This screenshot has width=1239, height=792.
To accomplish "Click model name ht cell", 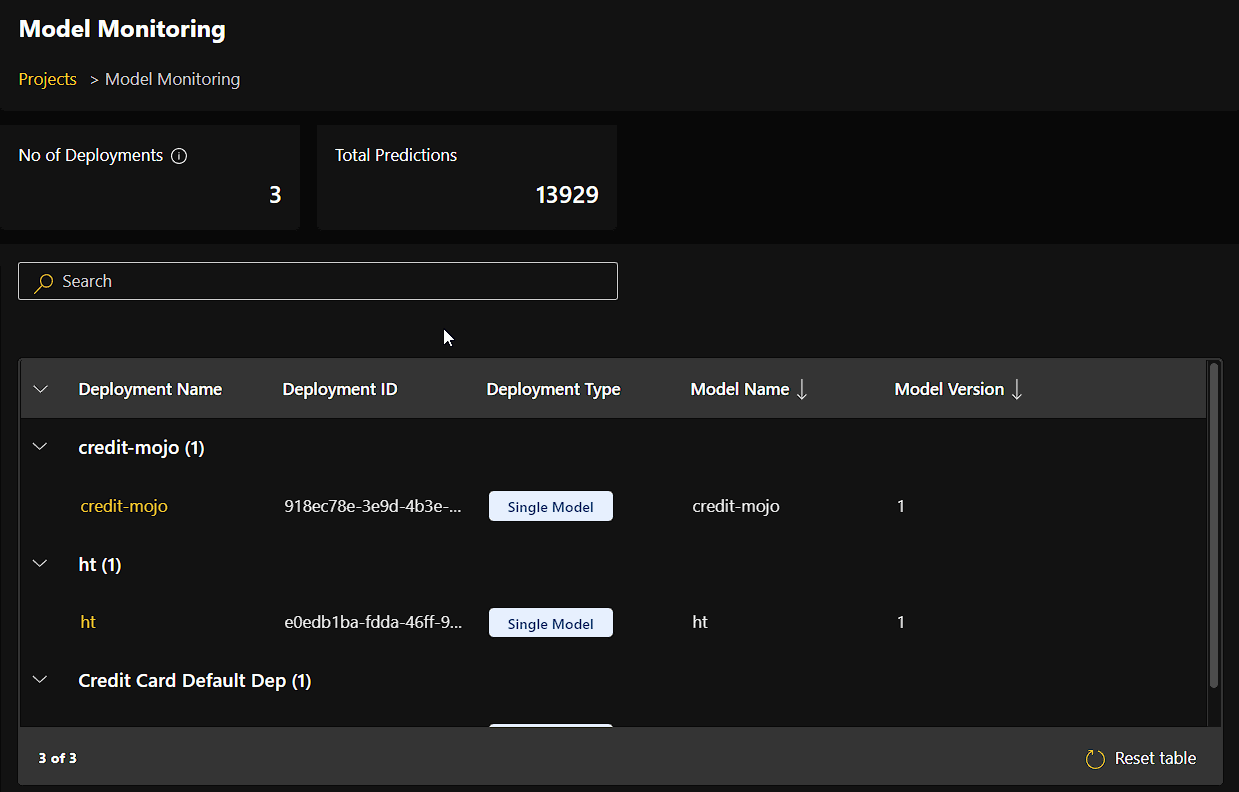I will tap(700, 622).
